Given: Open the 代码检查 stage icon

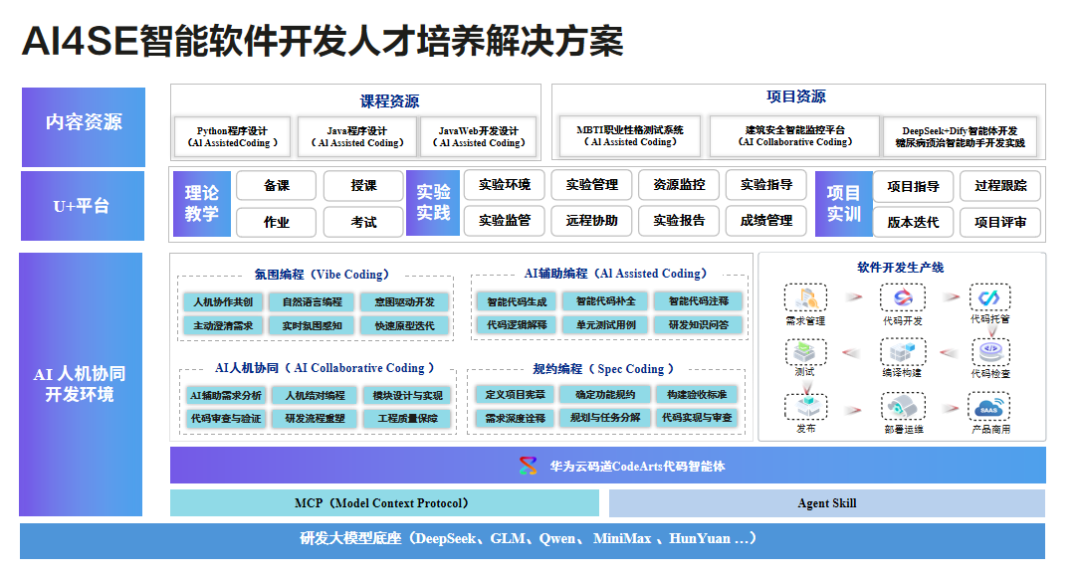Looking at the screenshot, I should point(990,351).
